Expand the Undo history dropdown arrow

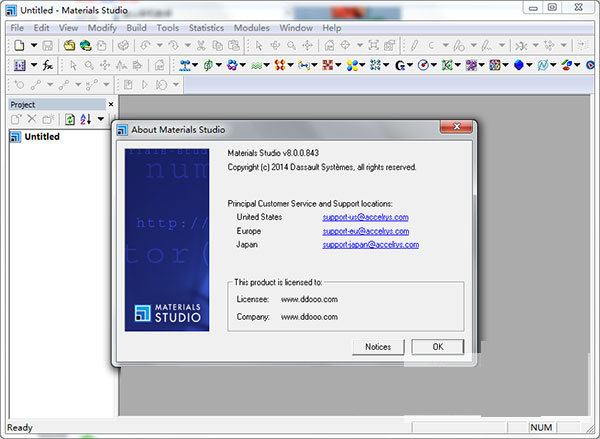click(x=159, y=46)
